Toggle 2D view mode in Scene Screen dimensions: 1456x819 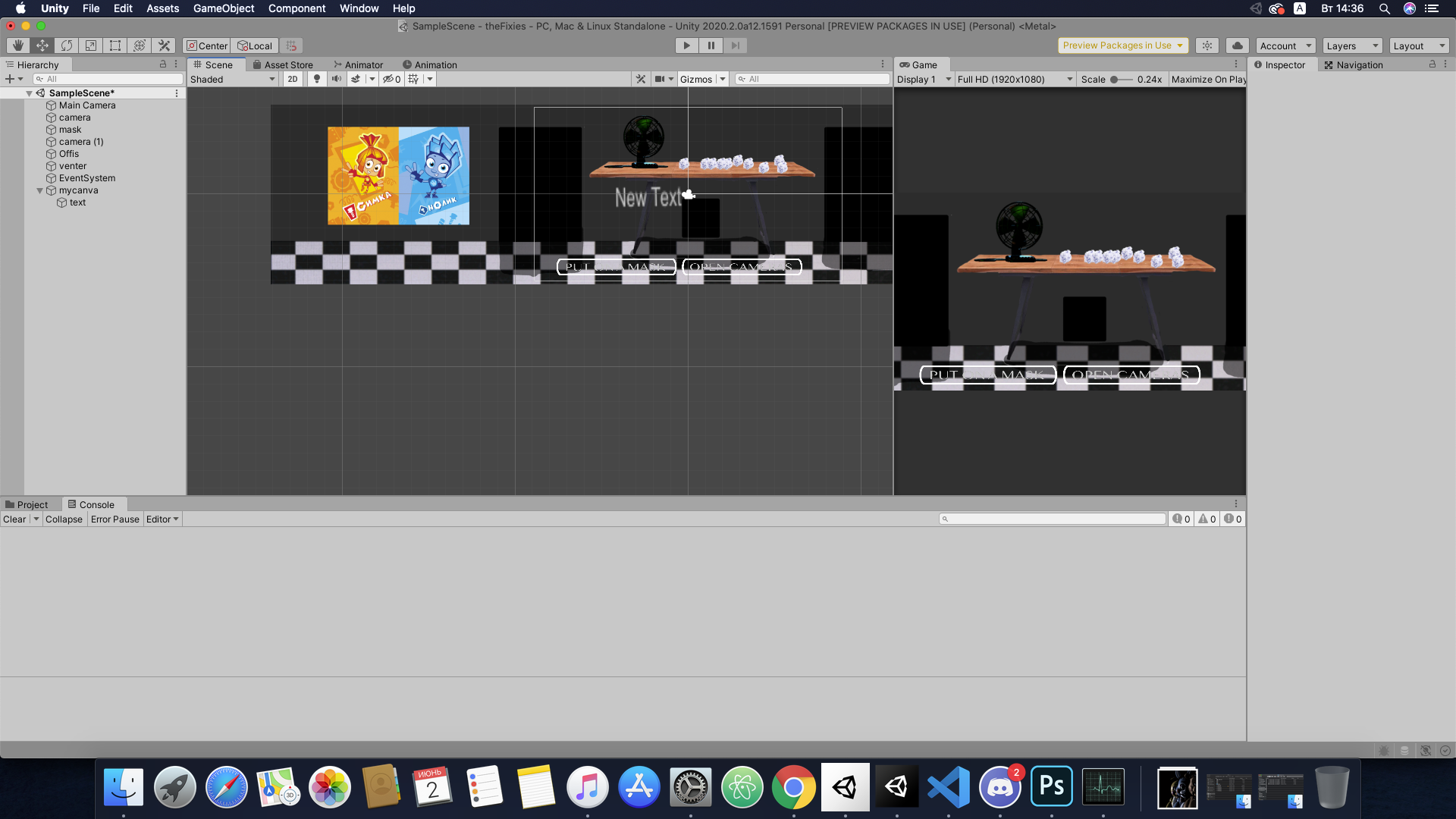pos(293,79)
